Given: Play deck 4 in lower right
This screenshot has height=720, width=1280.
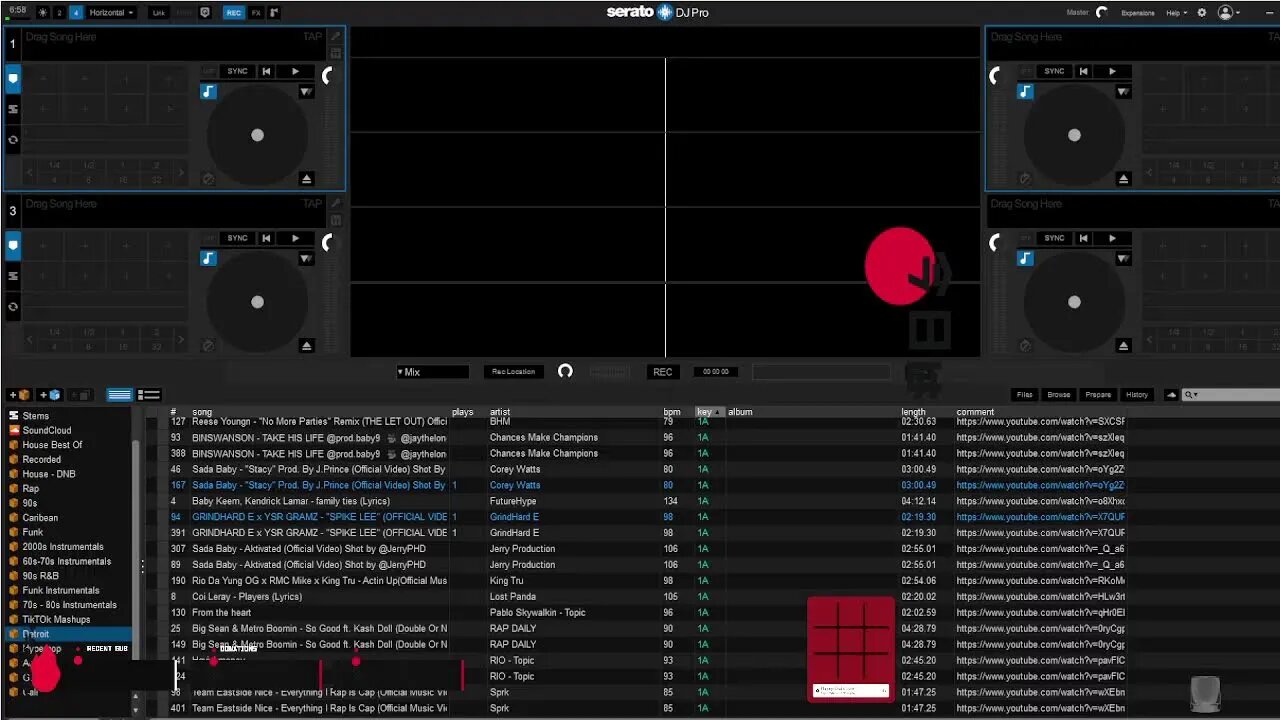Looking at the screenshot, I should pyautogui.click(x=1112, y=238).
